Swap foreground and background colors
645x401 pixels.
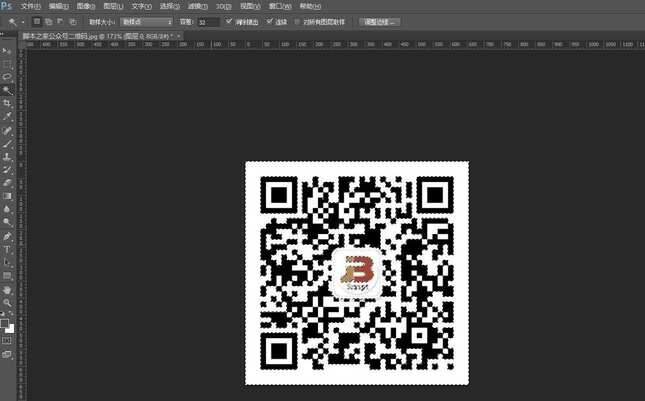11,314
